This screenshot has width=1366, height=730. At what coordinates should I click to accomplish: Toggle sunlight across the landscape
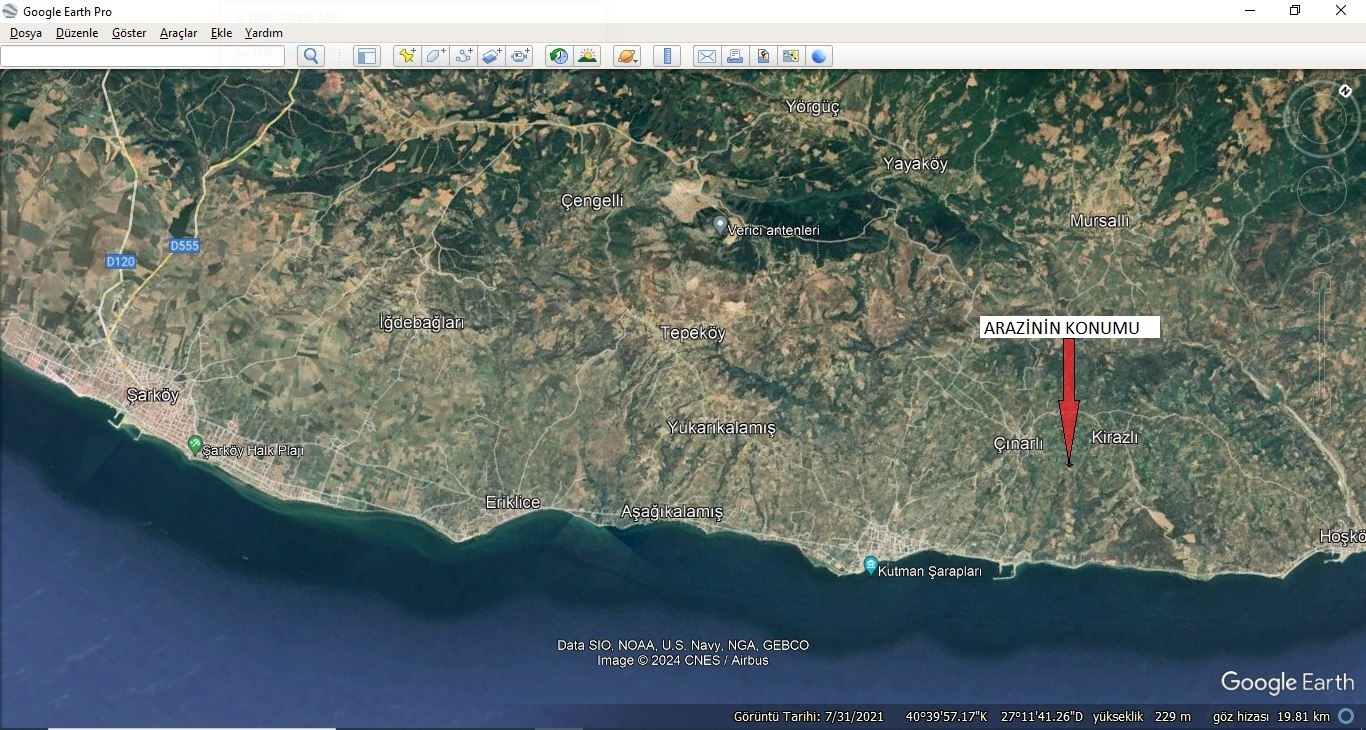587,56
